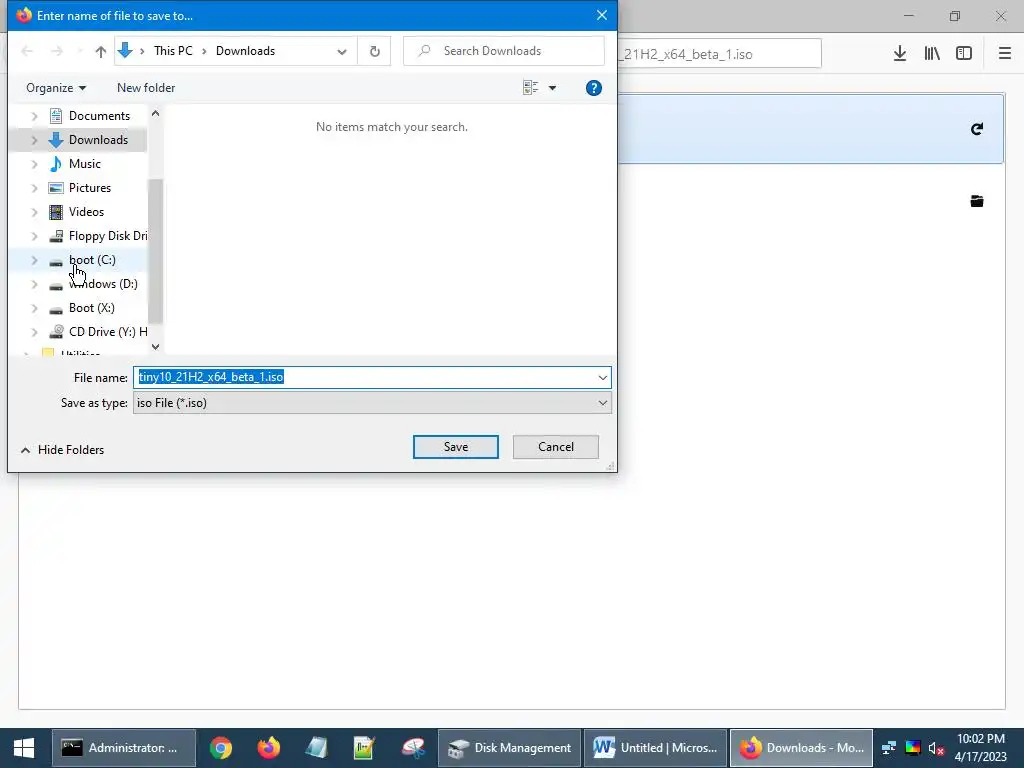This screenshot has height=768, width=1024.
Task: Select Downloads in address path
Action: (245, 51)
